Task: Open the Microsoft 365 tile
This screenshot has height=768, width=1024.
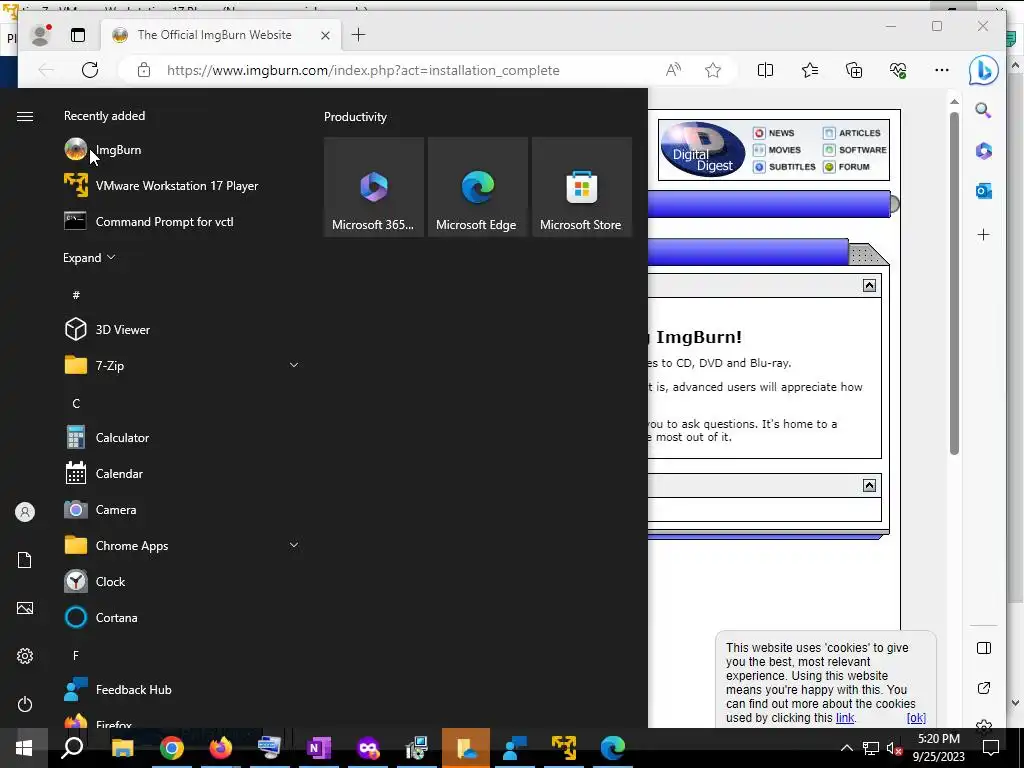Action: pyautogui.click(x=374, y=187)
